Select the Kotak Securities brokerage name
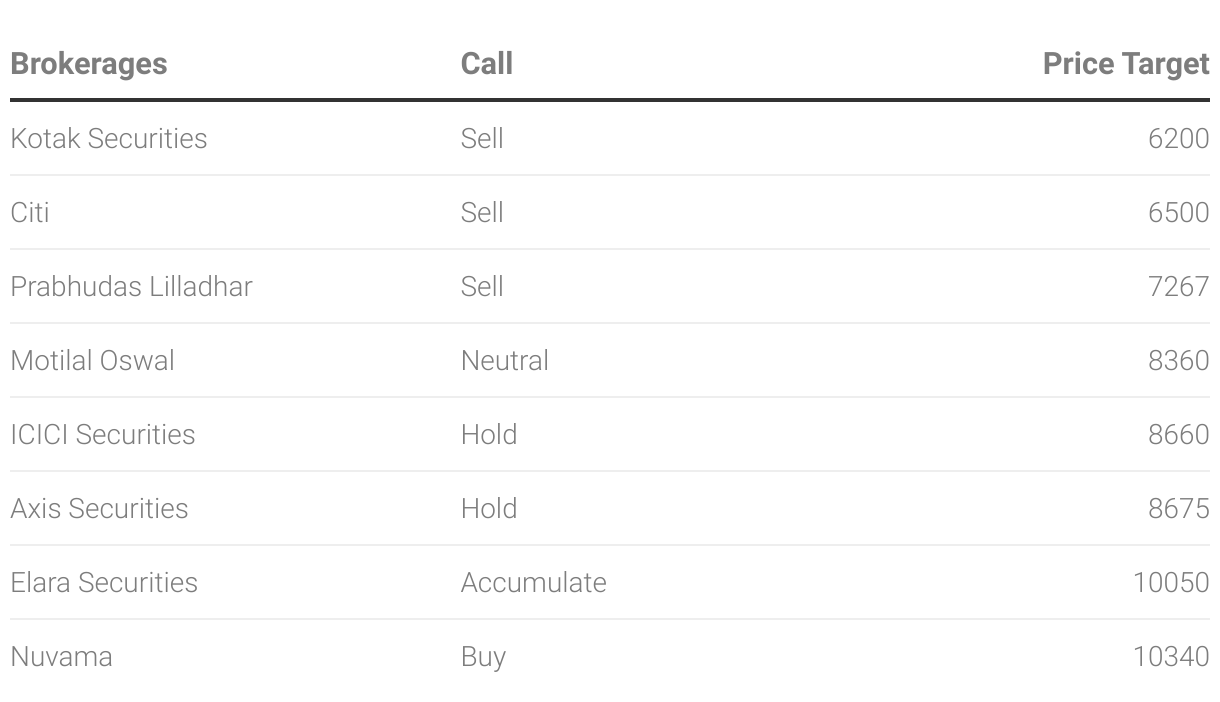 tap(109, 138)
